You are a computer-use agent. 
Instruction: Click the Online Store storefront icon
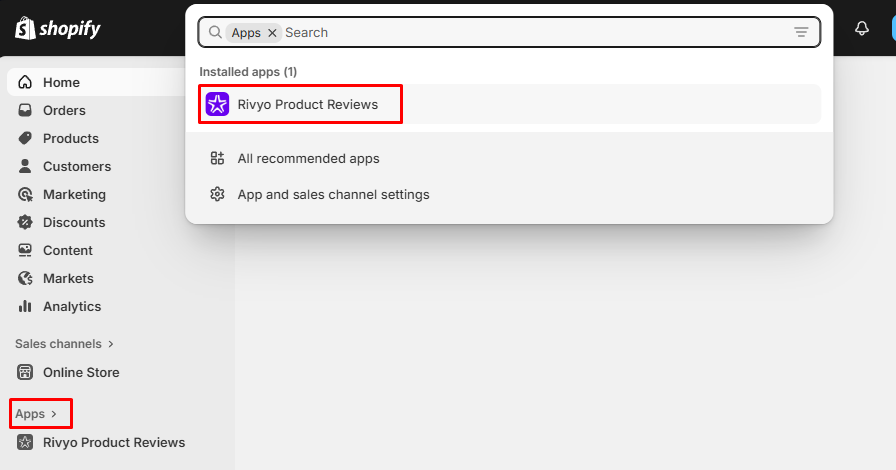click(25, 372)
